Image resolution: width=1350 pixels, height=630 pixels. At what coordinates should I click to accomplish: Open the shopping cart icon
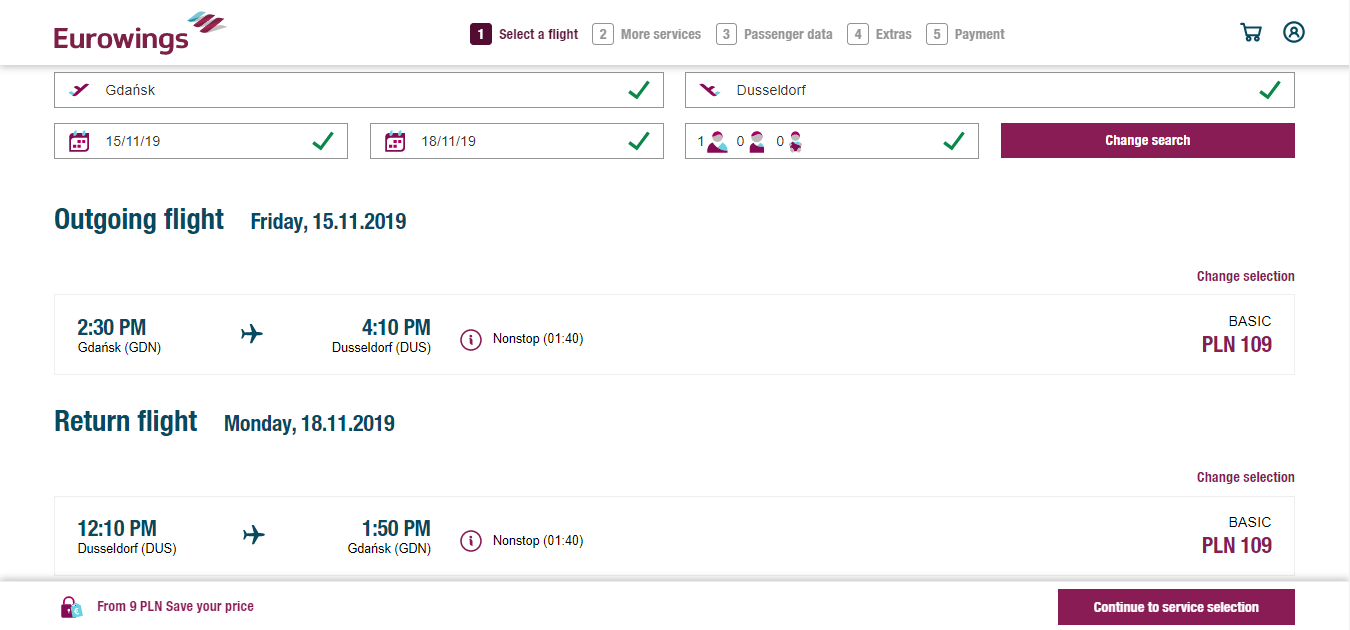click(1251, 33)
